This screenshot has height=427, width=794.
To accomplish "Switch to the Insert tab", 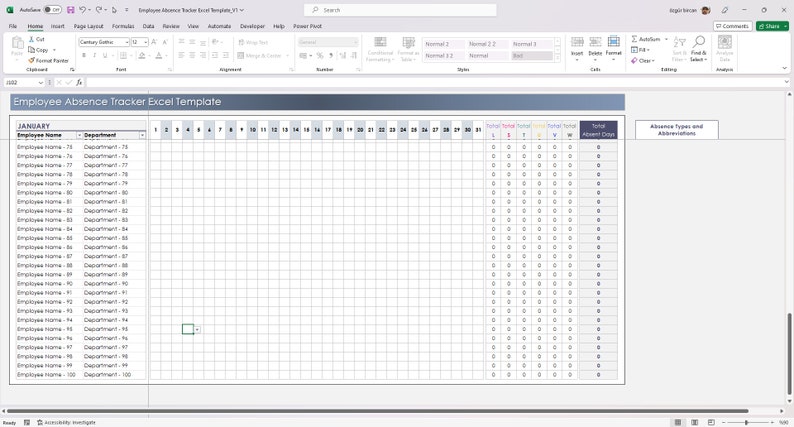I will [57, 26].
